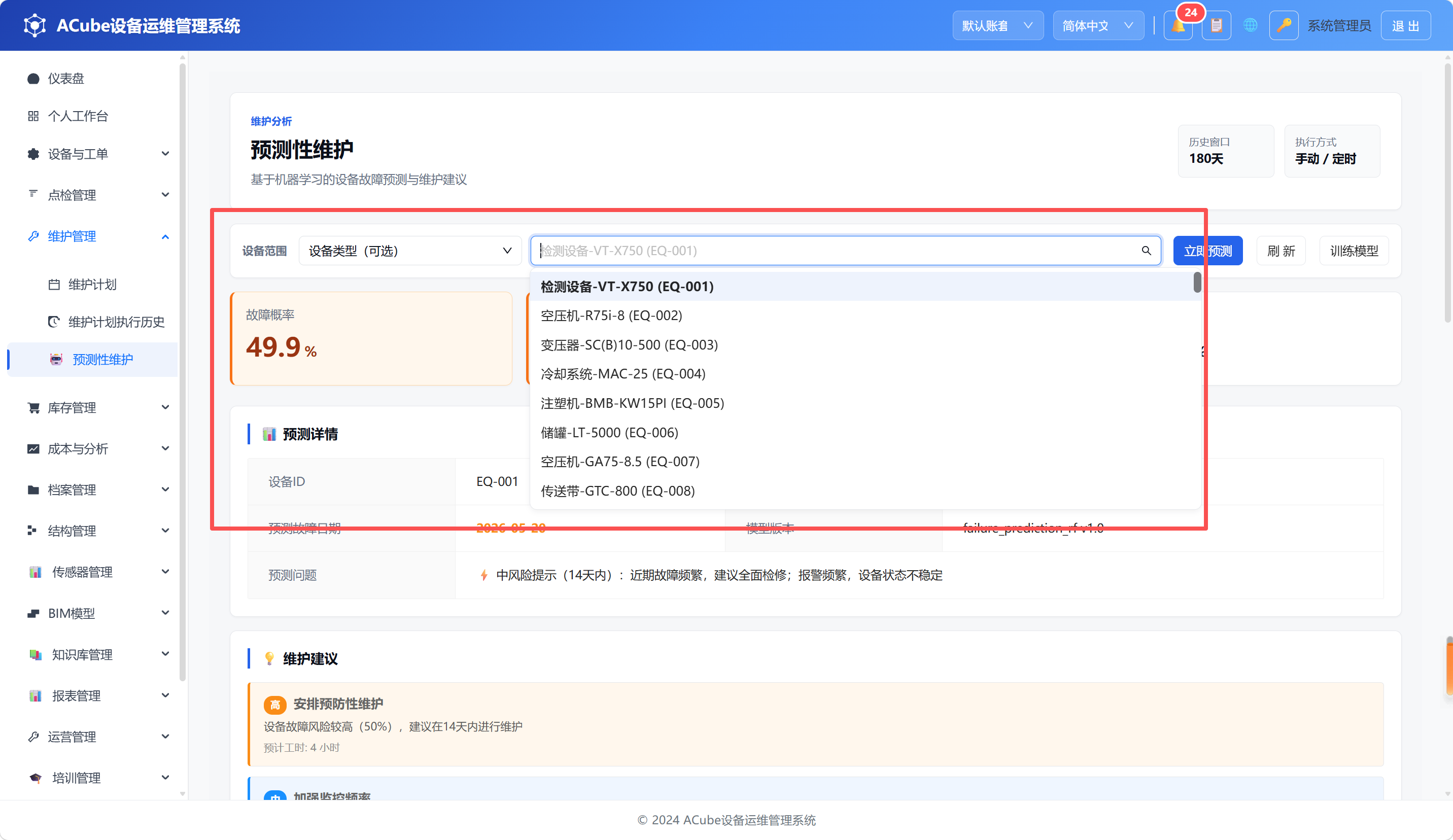This screenshot has width=1453, height=840.
Task: Click the device dropdown list scrollbar
Action: click(1198, 282)
